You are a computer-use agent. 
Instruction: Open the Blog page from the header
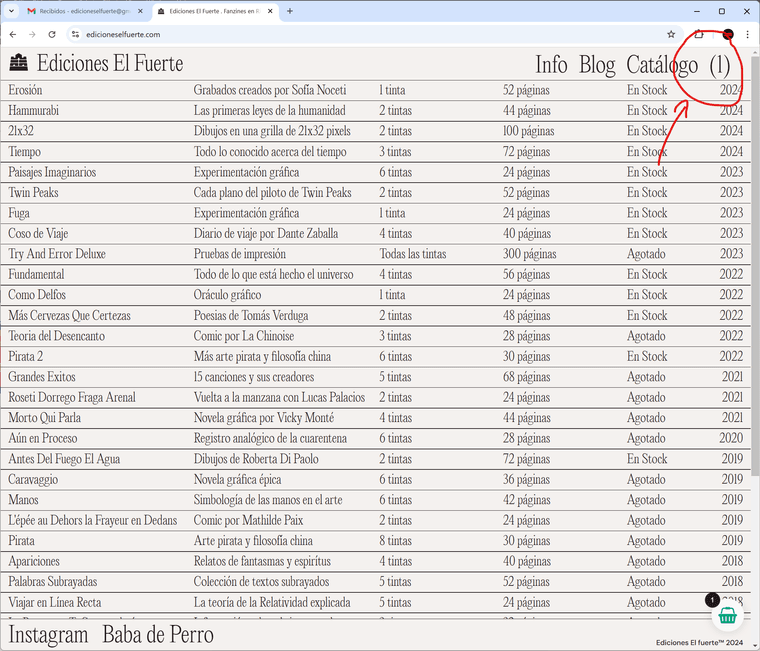[x=597, y=65]
